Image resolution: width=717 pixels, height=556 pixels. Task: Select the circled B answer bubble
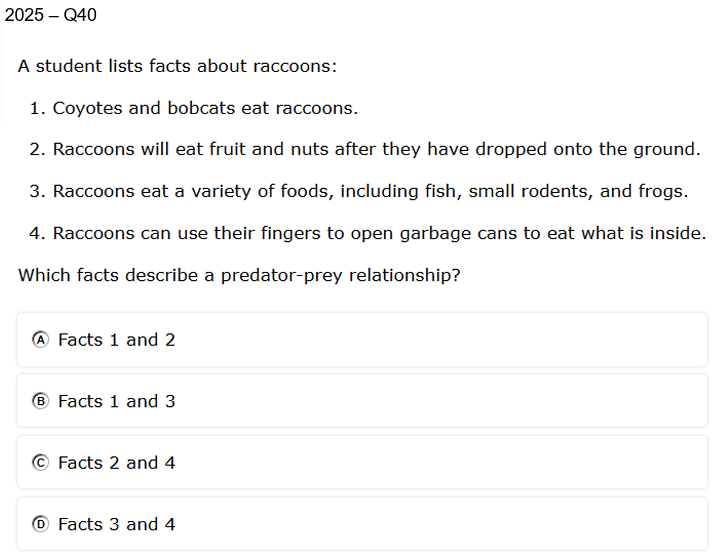coord(40,401)
